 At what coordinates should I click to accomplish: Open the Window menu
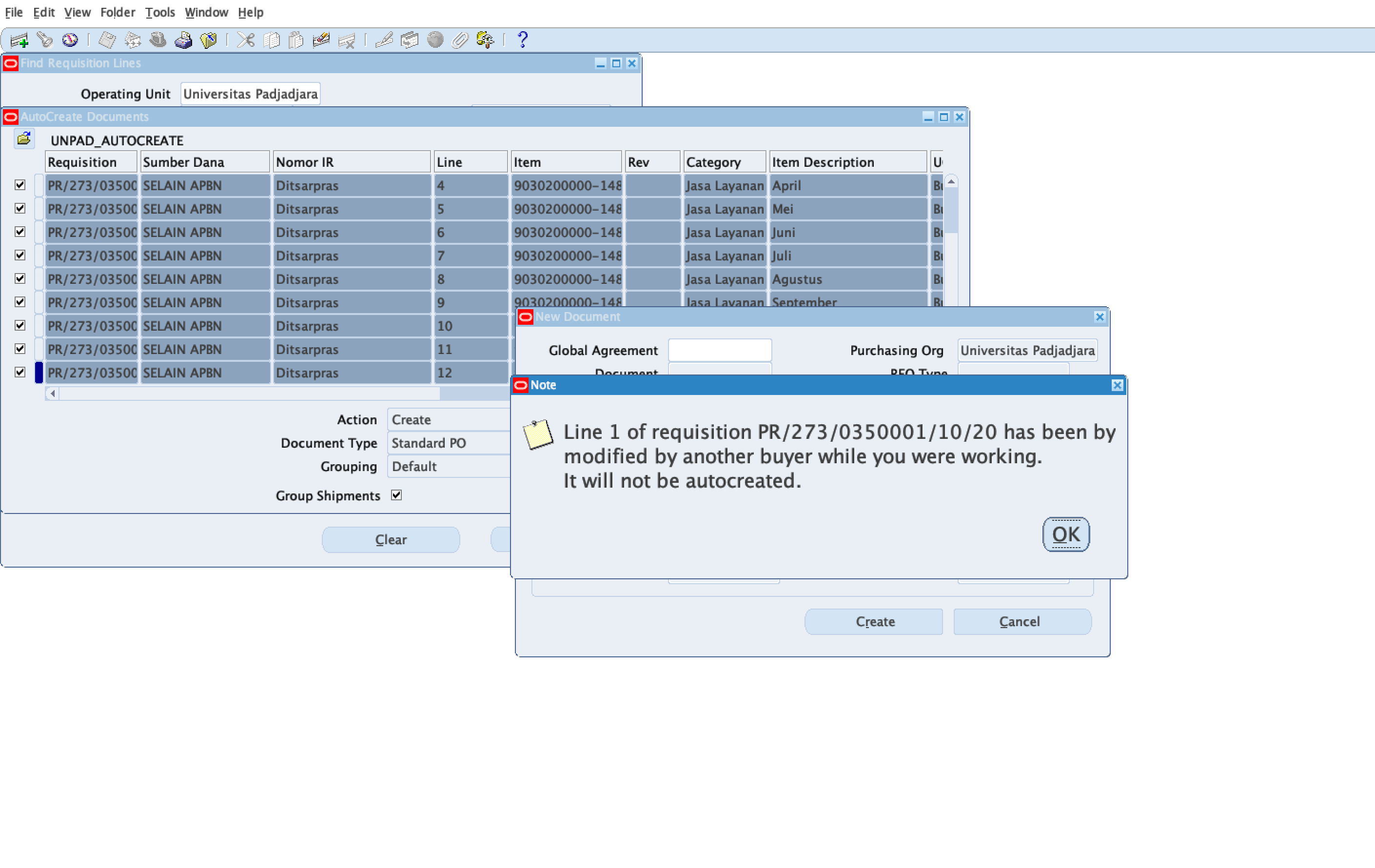click(x=206, y=12)
